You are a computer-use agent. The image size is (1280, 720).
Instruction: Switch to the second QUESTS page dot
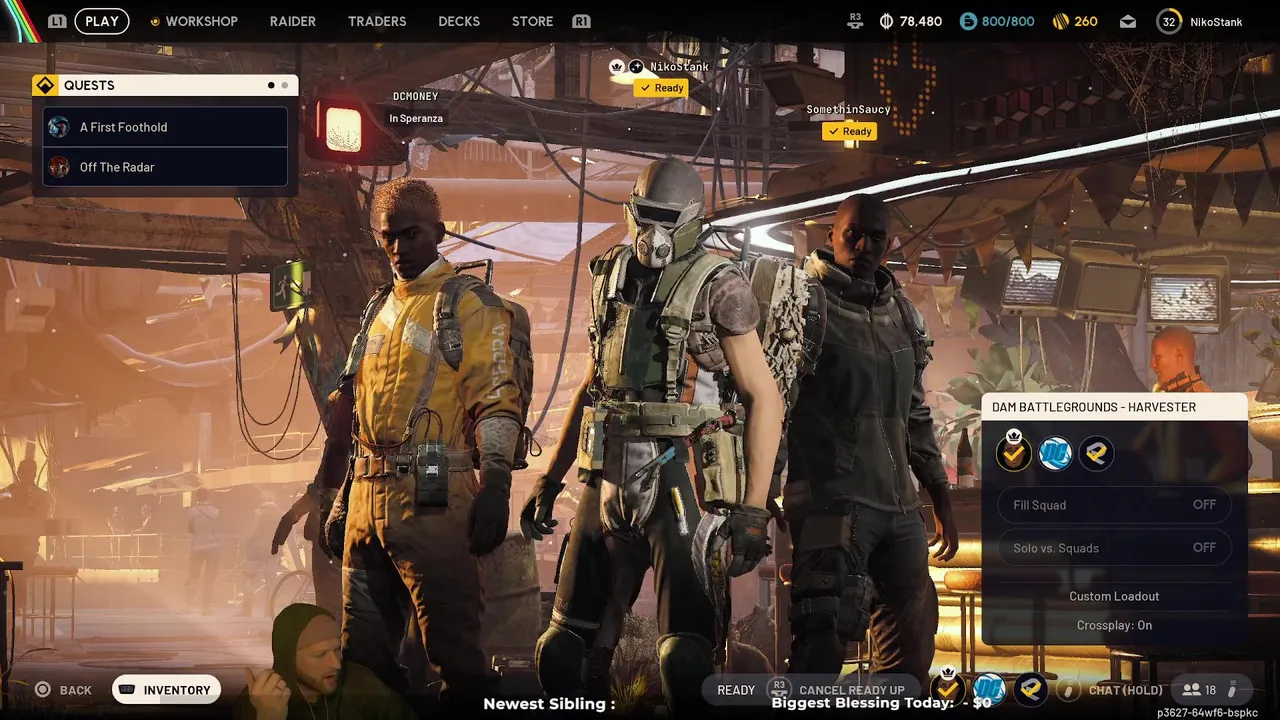tap(285, 85)
